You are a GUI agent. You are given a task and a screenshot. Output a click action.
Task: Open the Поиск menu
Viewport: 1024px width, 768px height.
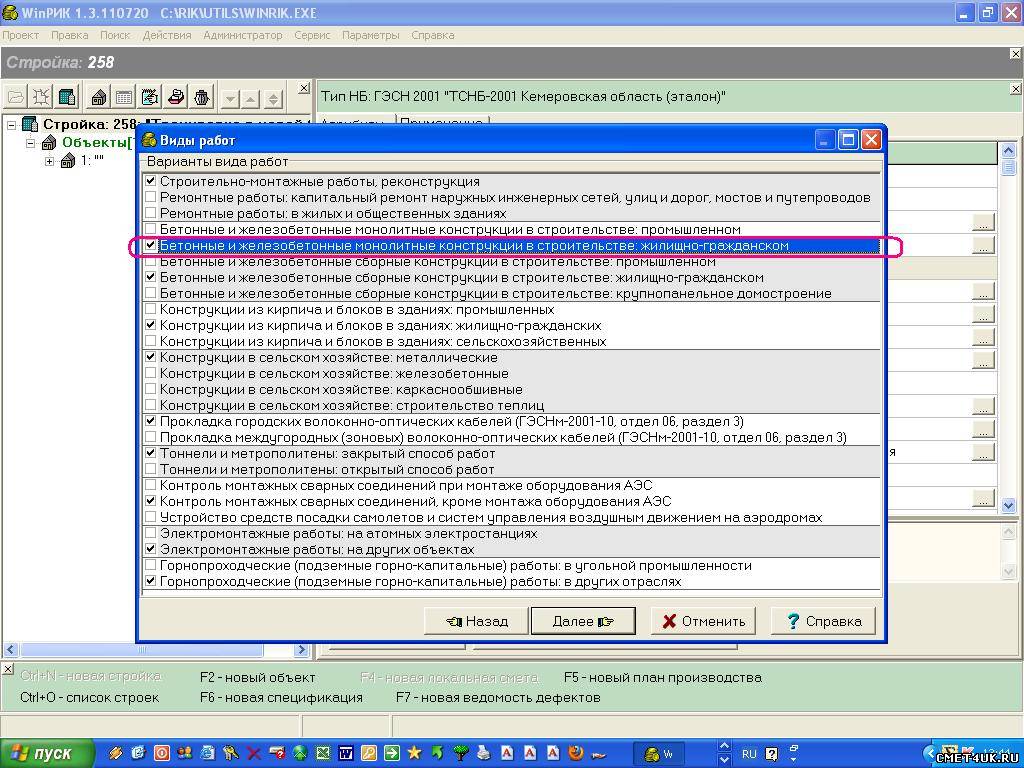pos(115,35)
